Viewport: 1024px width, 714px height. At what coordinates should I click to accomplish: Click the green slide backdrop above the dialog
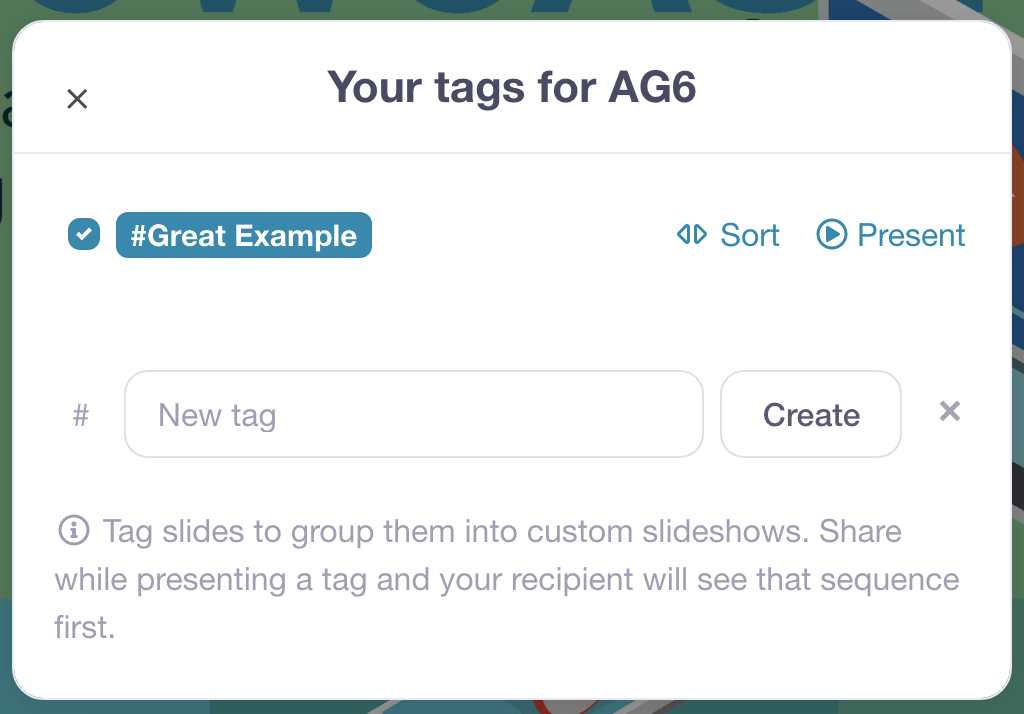point(418,8)
